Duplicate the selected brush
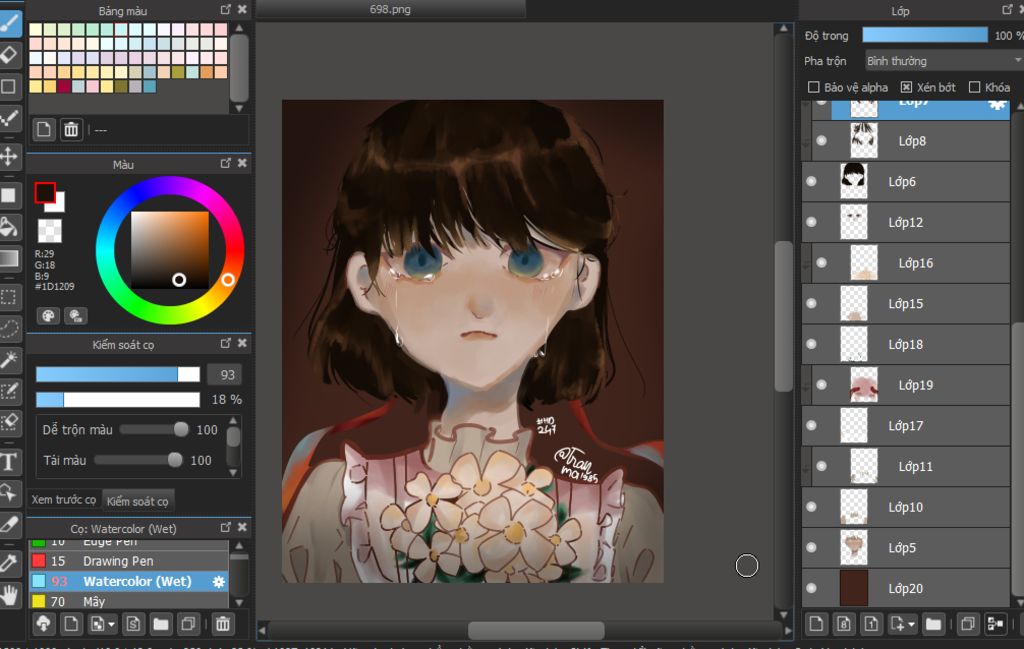 pyautogui.click(x=188, y=624)
